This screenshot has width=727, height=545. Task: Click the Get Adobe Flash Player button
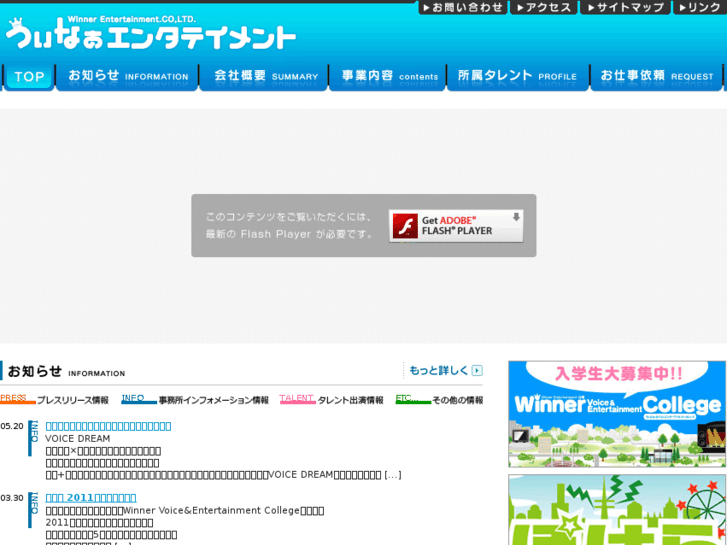click(x=456, y=226)
